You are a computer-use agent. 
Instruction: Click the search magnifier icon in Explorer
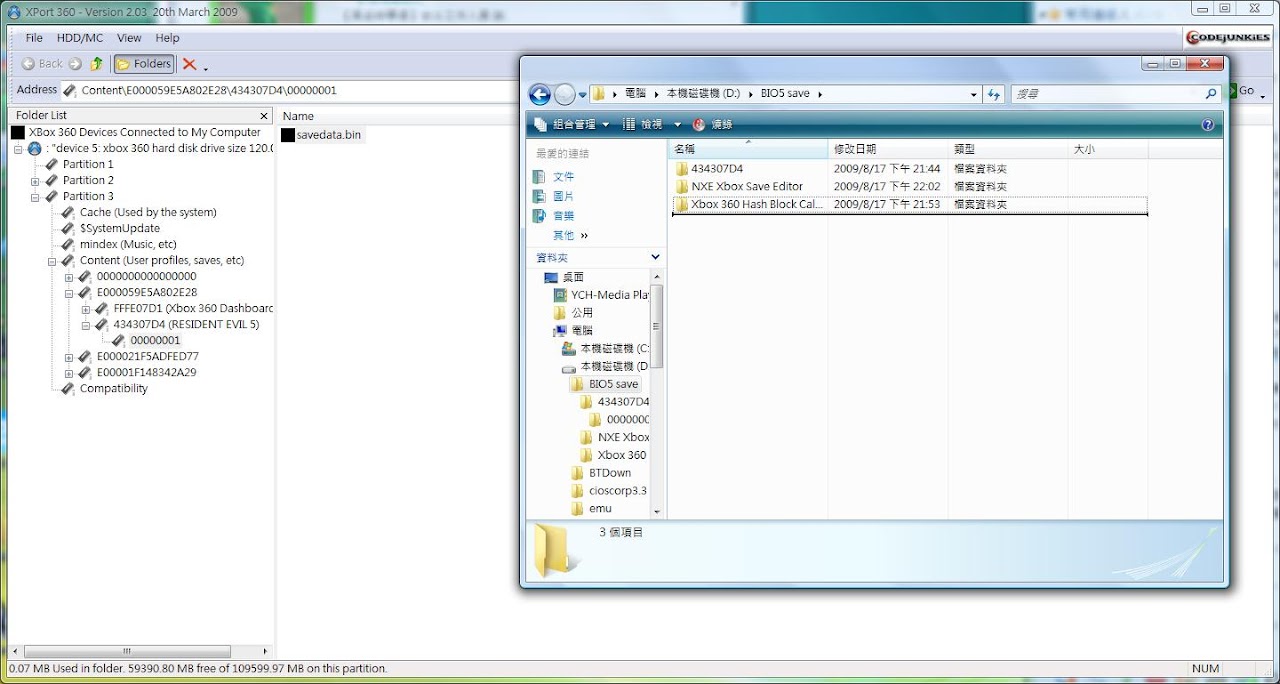point(1211,94)
